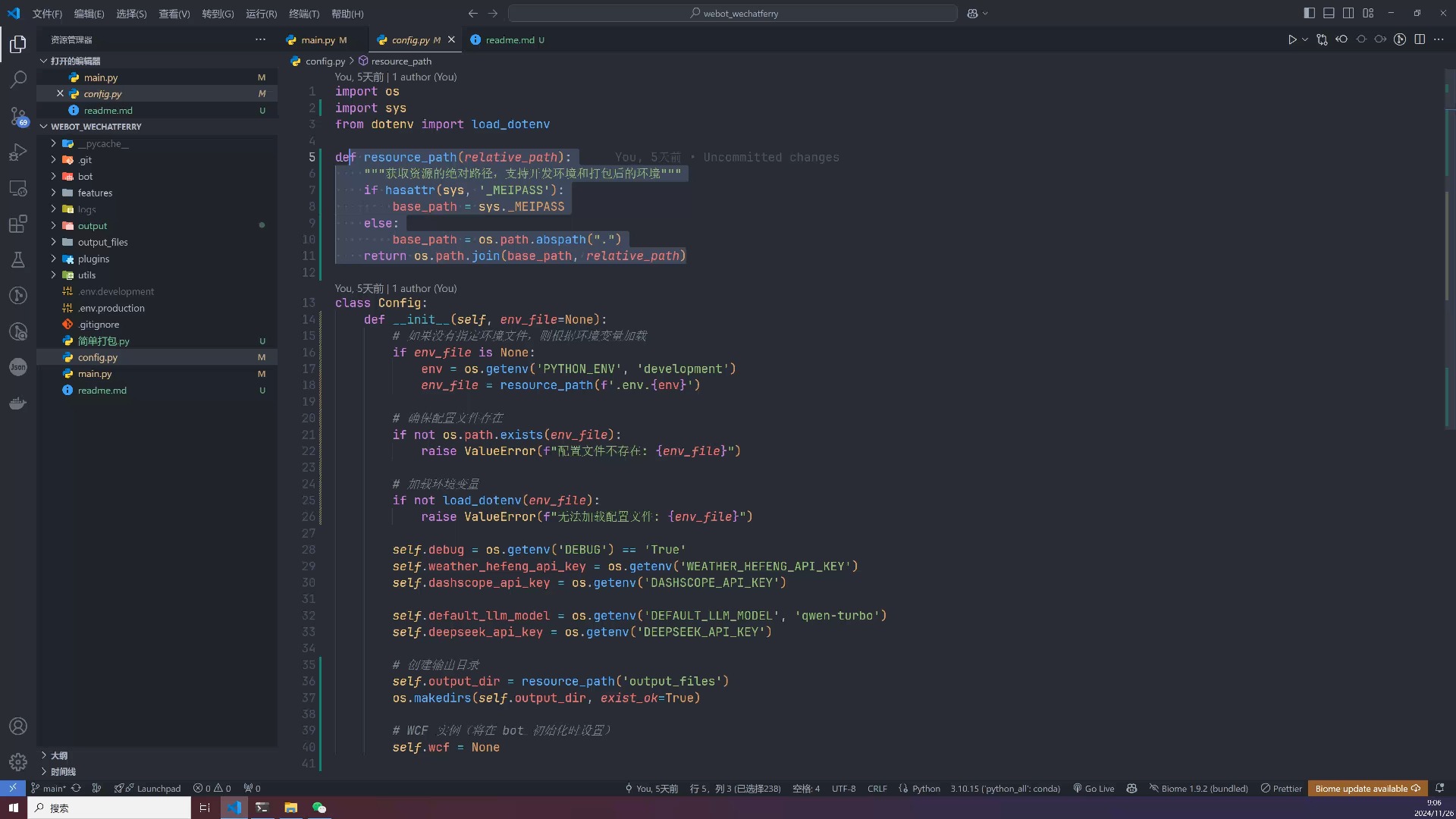
Task: Open the Manage settings gear icon
Action: [x=18, y=761]
